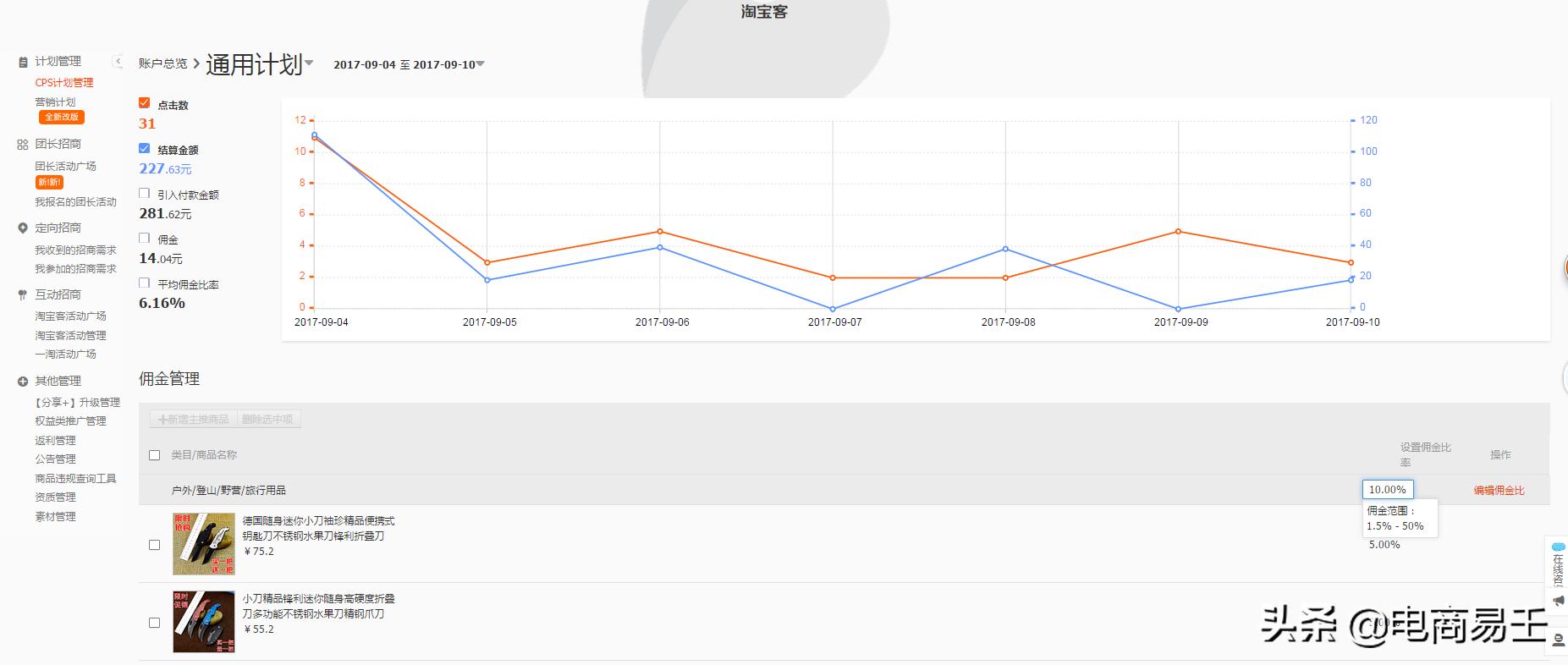This screenshot has width=1568, height=665.
Task: Click the 全新改版 badge
Action: 62,117
